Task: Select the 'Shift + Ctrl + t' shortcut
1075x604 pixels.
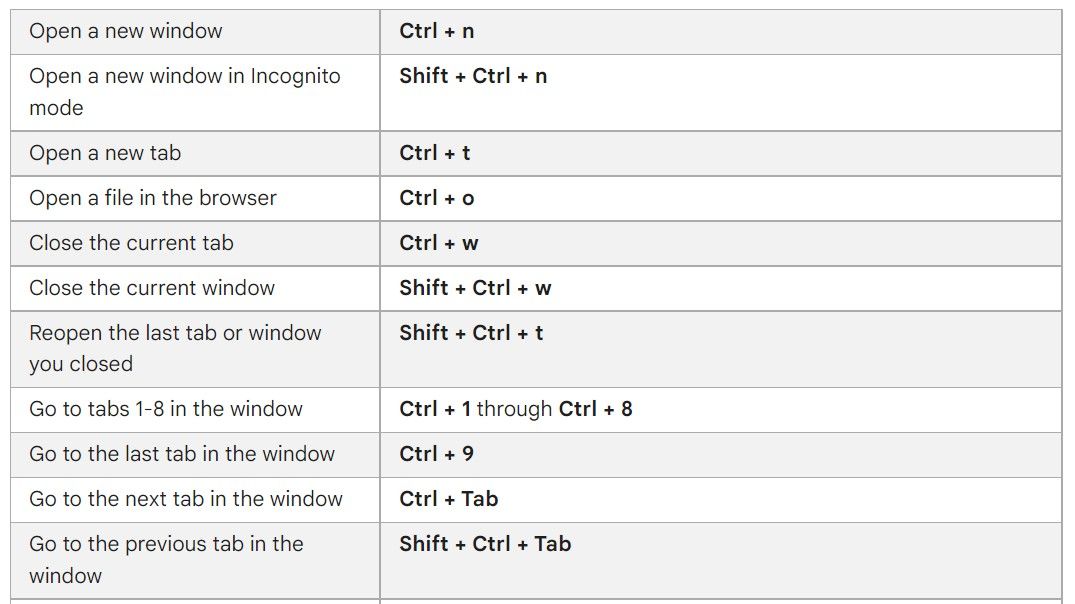Action: [x=471, y=333]
